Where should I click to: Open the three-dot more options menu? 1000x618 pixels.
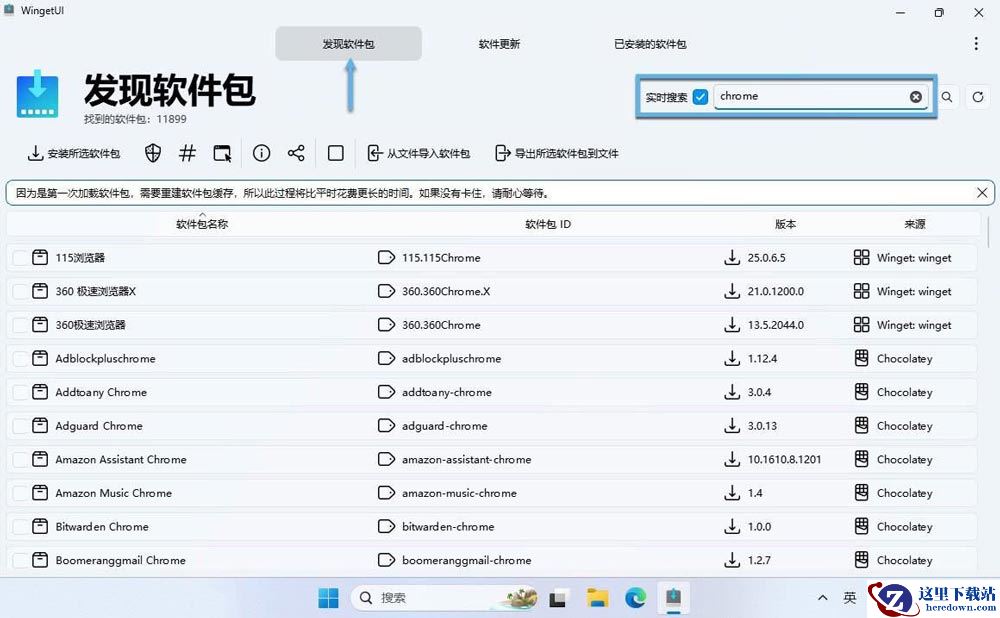976,43
